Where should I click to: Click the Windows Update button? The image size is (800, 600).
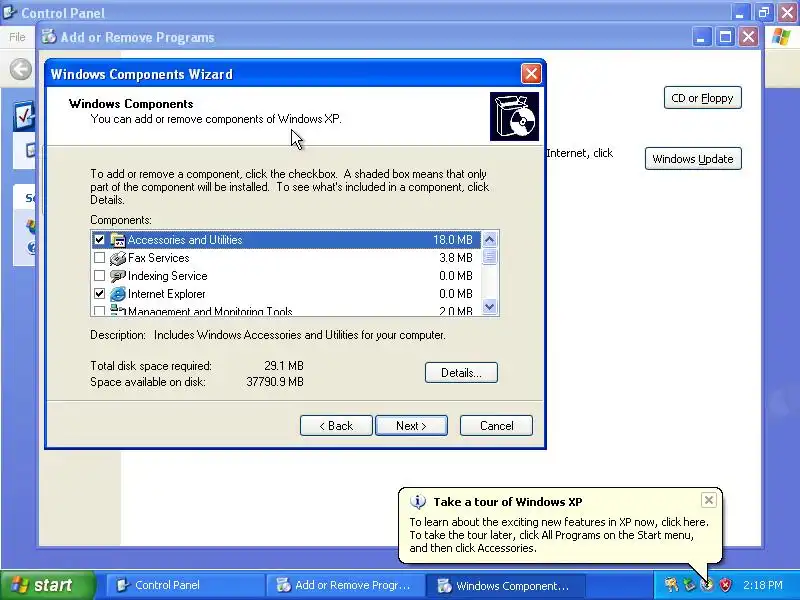coord(693,159)
